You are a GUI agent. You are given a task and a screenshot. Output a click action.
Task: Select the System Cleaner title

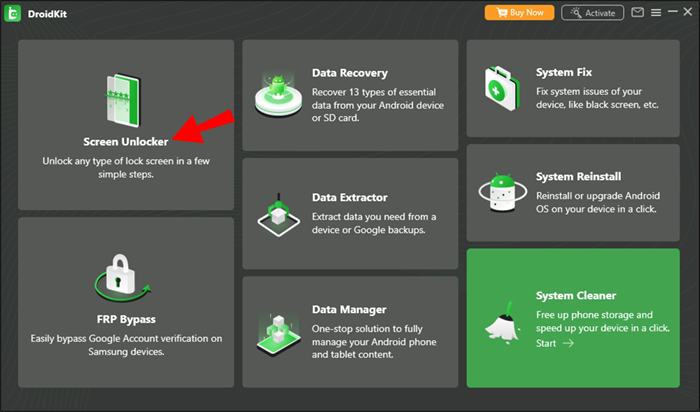tap(576, 295)
